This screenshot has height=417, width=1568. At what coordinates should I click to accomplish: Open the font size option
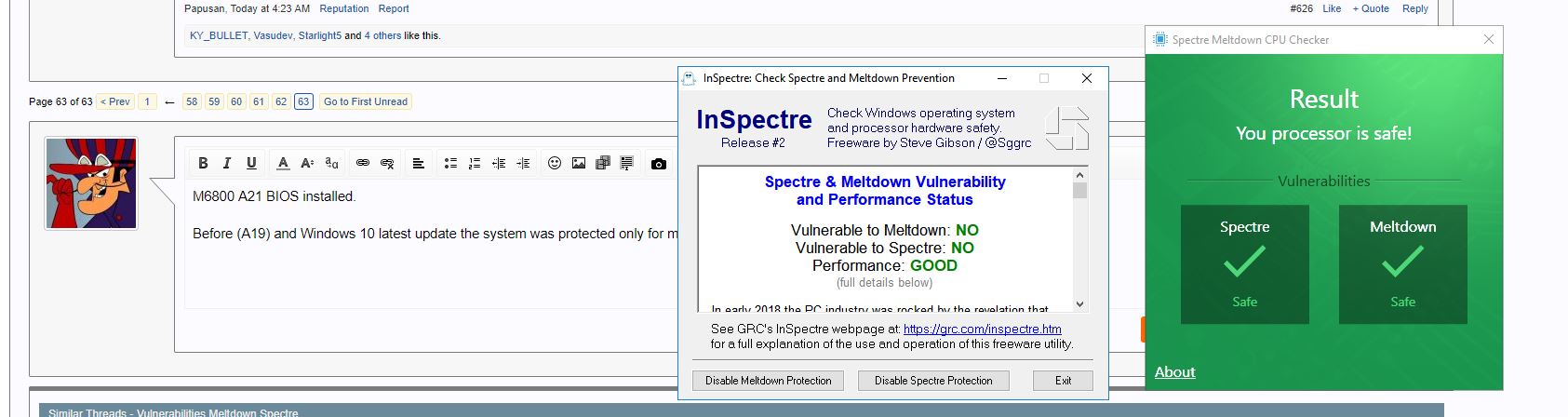coord(307,164)
